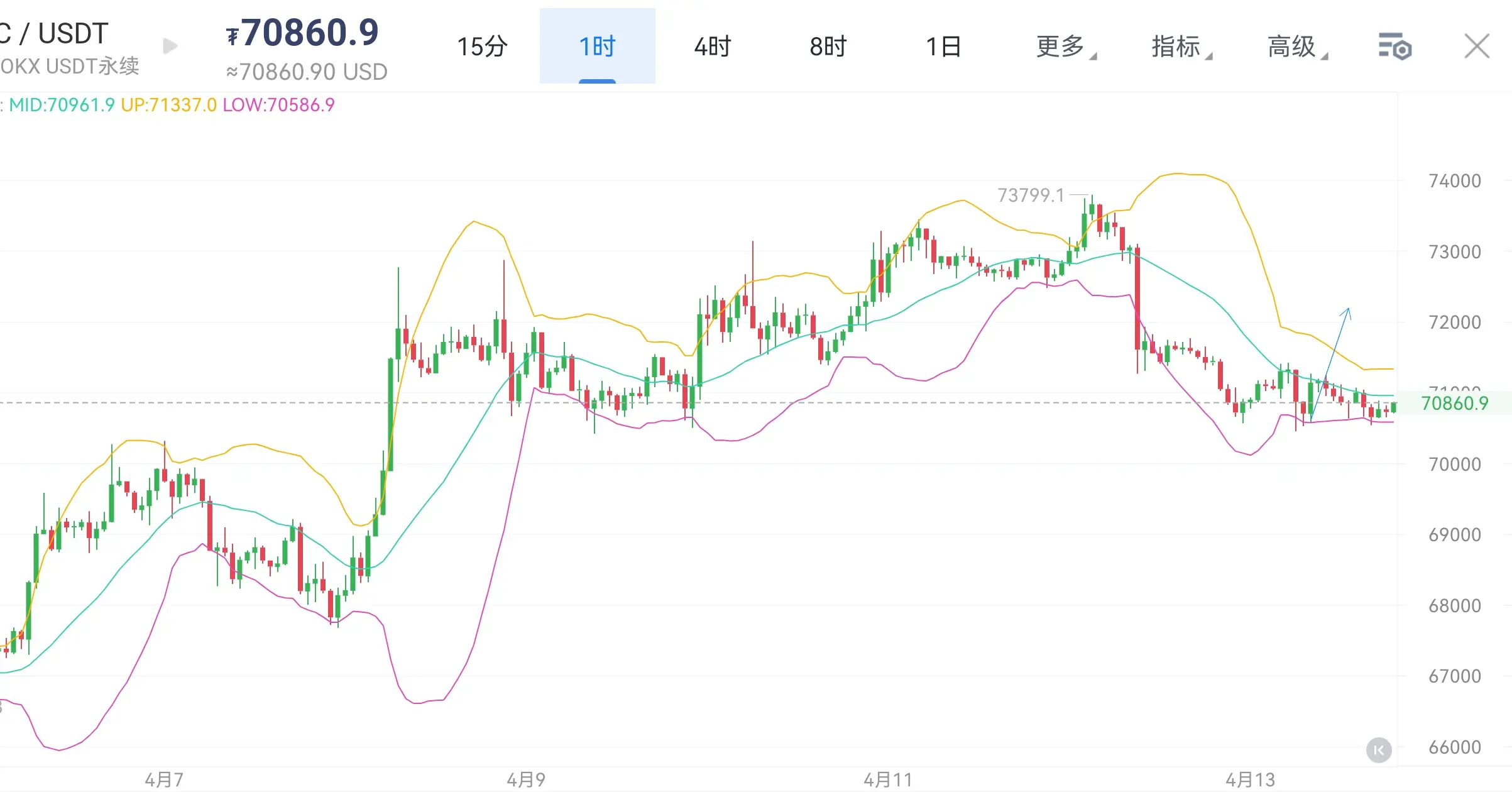1512x792 pixels.
Task: Click the green 70860.9 price axis label
Action: (x=1454, y=403)
